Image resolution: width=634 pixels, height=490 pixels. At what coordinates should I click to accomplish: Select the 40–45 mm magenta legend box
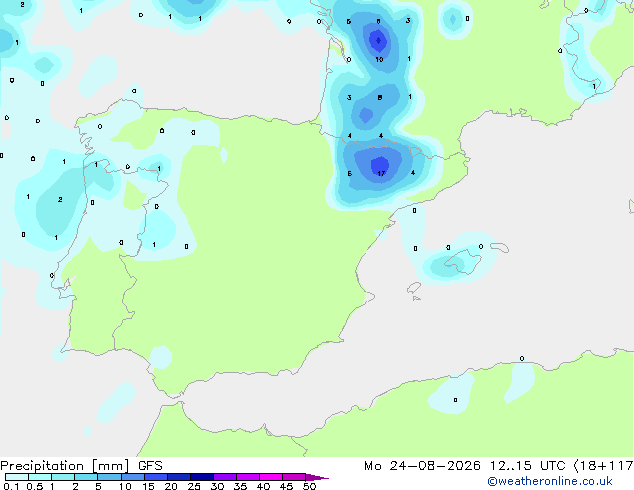coord(271,477)
